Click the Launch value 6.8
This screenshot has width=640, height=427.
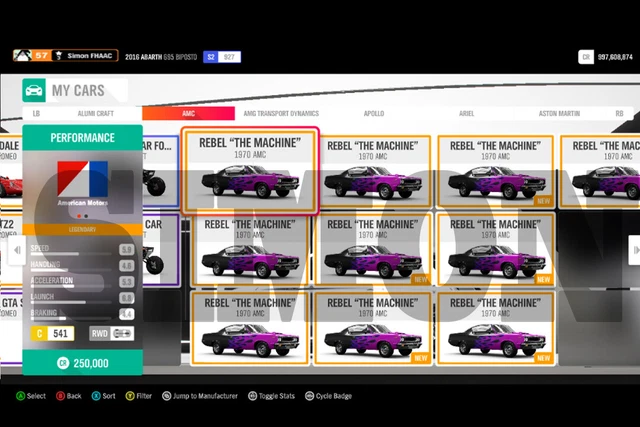(127, 298)
